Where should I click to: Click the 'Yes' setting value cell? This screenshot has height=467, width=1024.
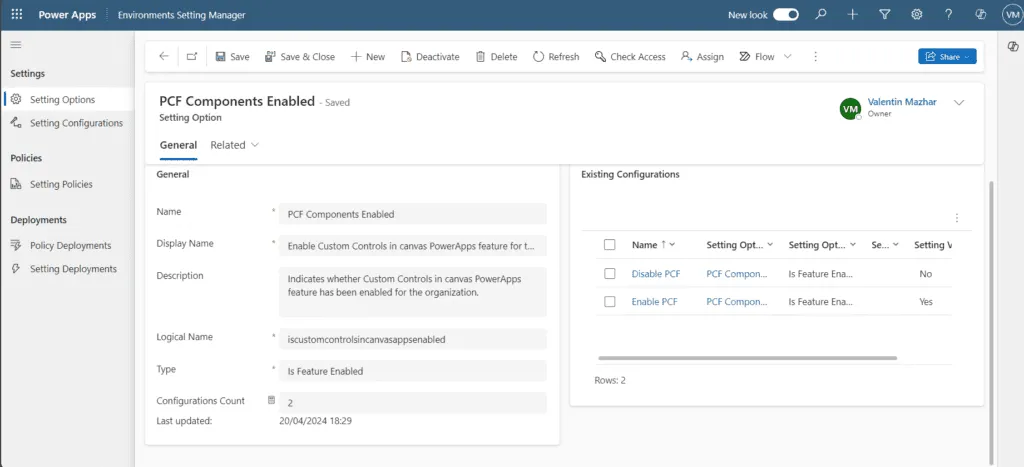[926, 302]
